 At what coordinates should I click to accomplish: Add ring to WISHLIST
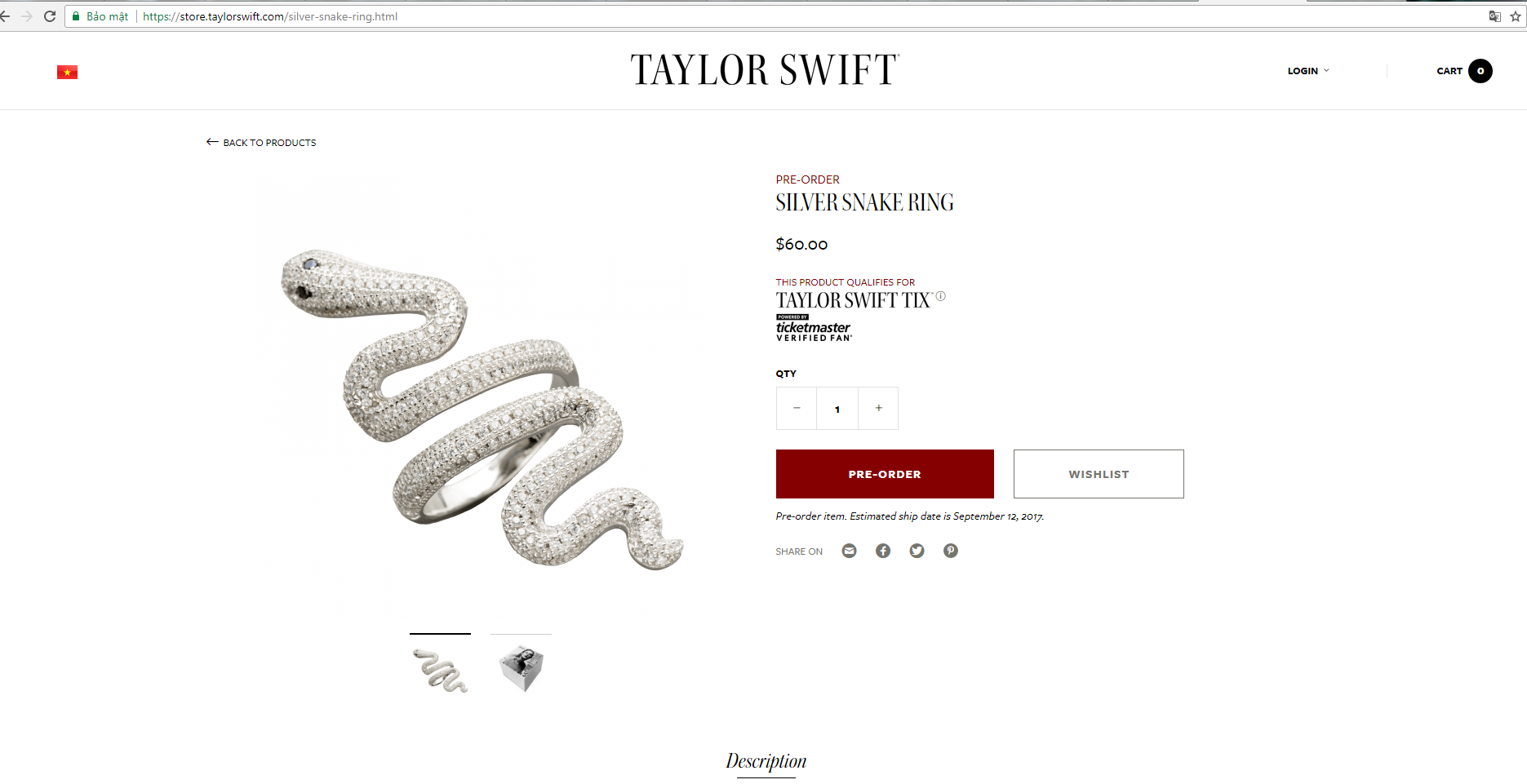coord(1099,474)
